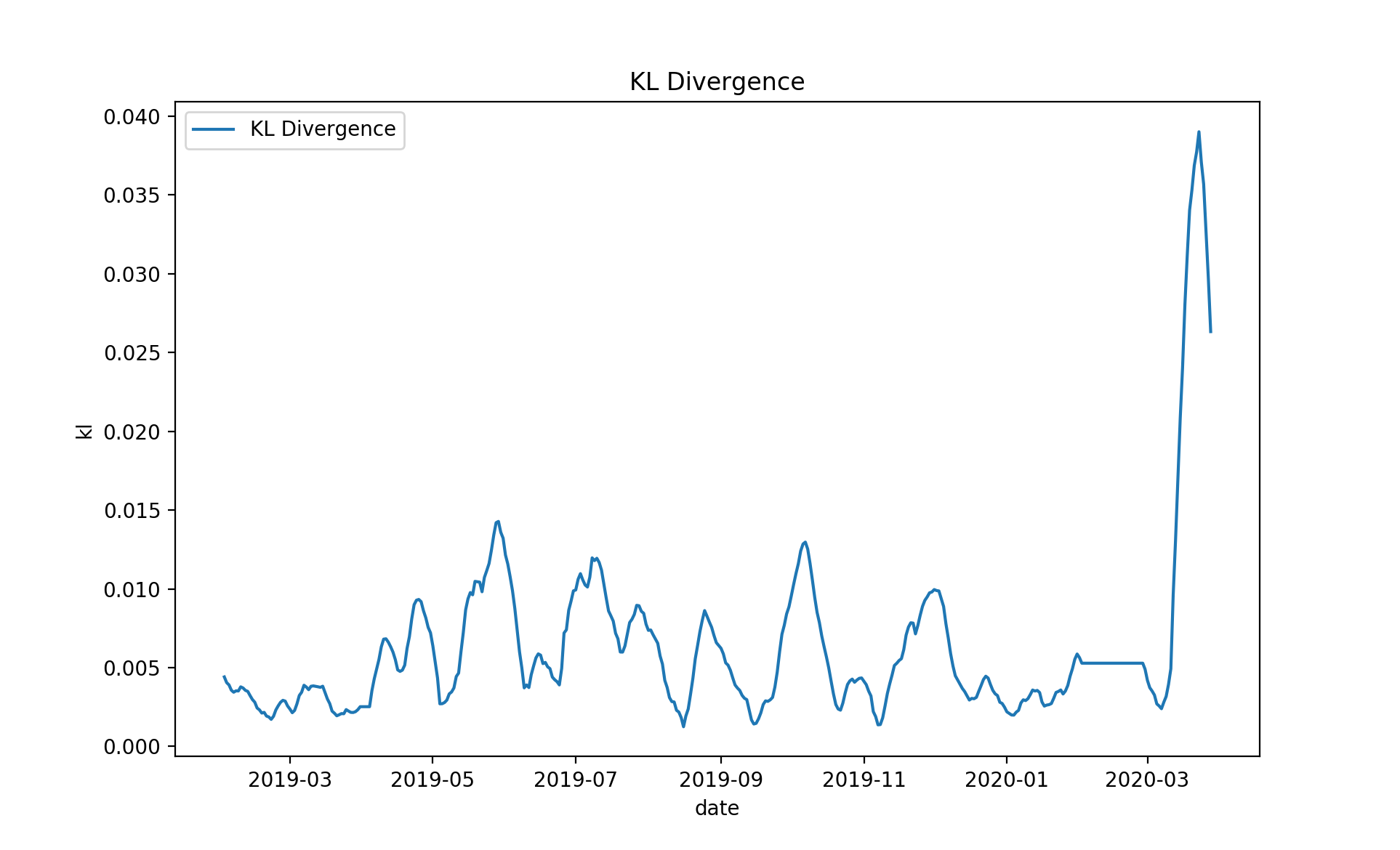Select the 2019-07 x-axis tick label
This screenshot has height=850, width=1400.
tap(576, 780)
